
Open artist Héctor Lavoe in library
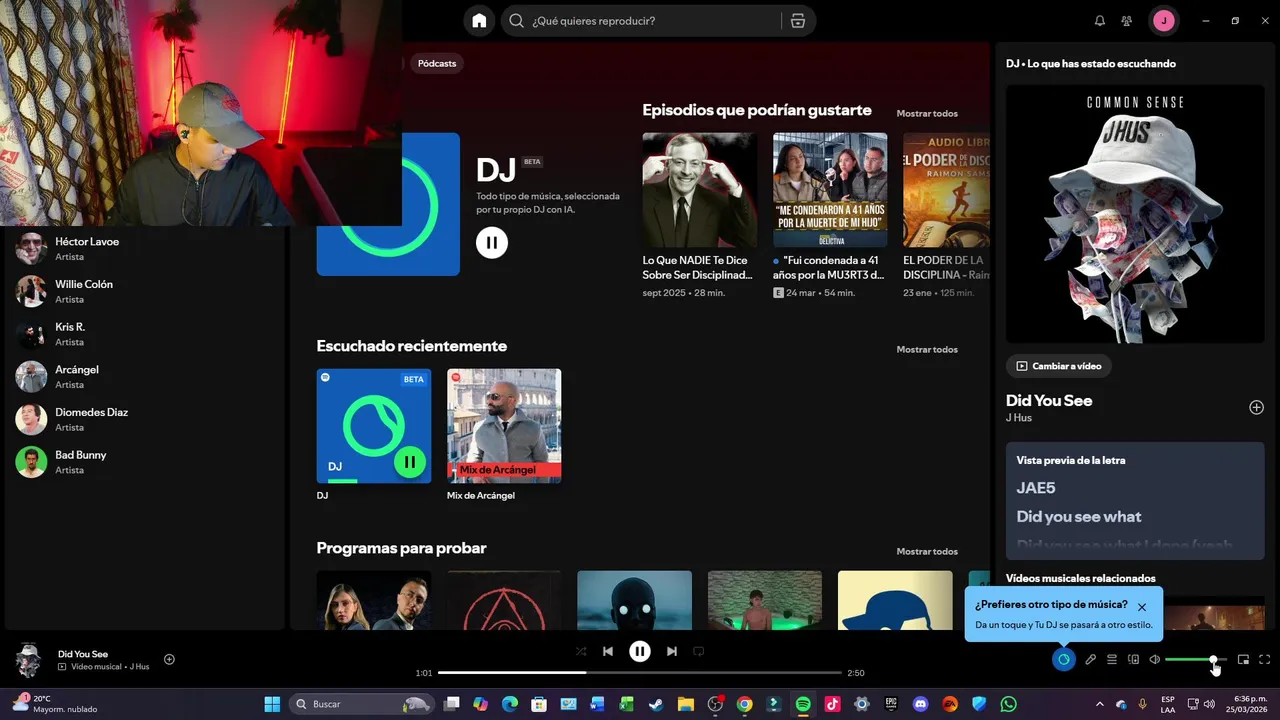(x=146, y=249)
